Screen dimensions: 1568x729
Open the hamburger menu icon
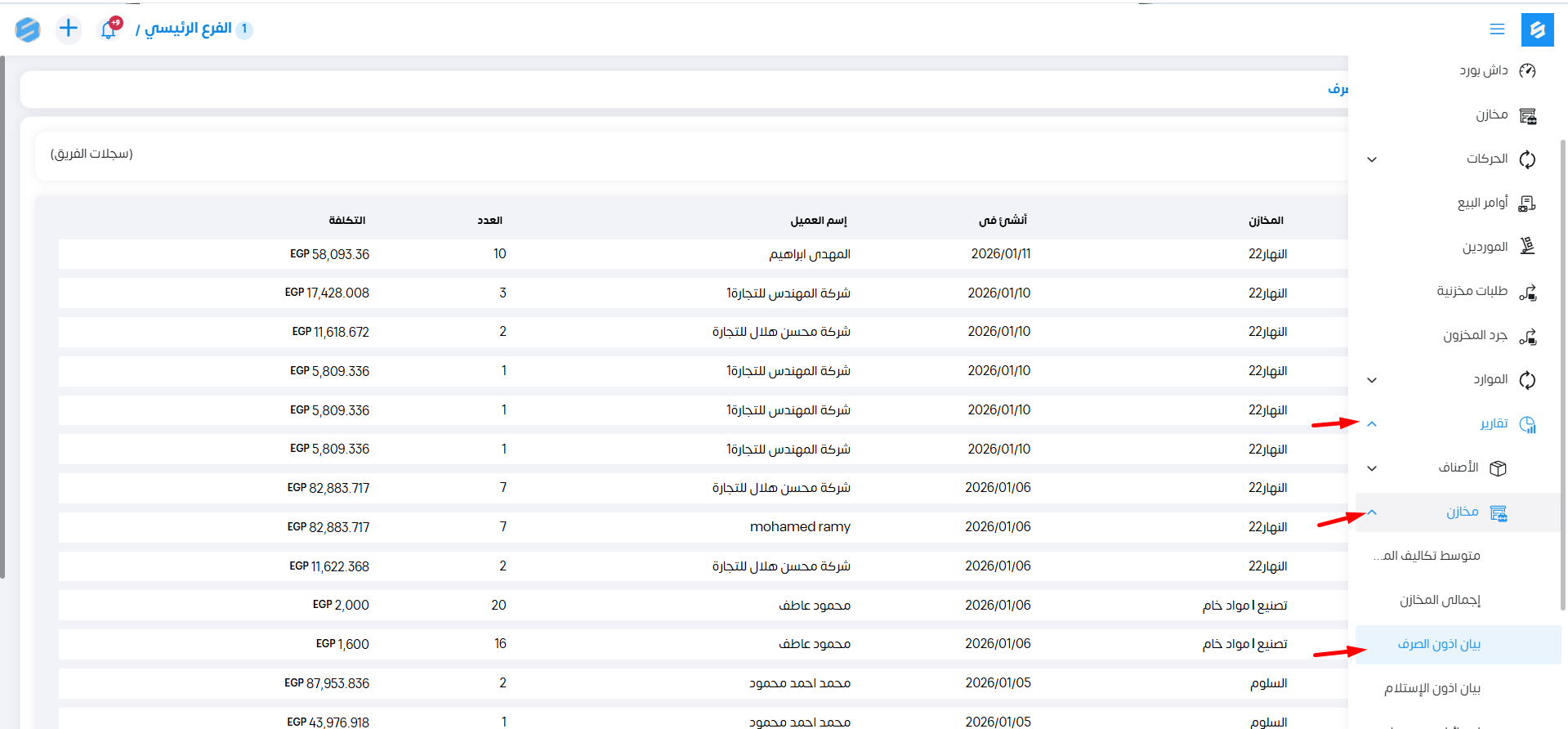click(x=1497, y=29)
